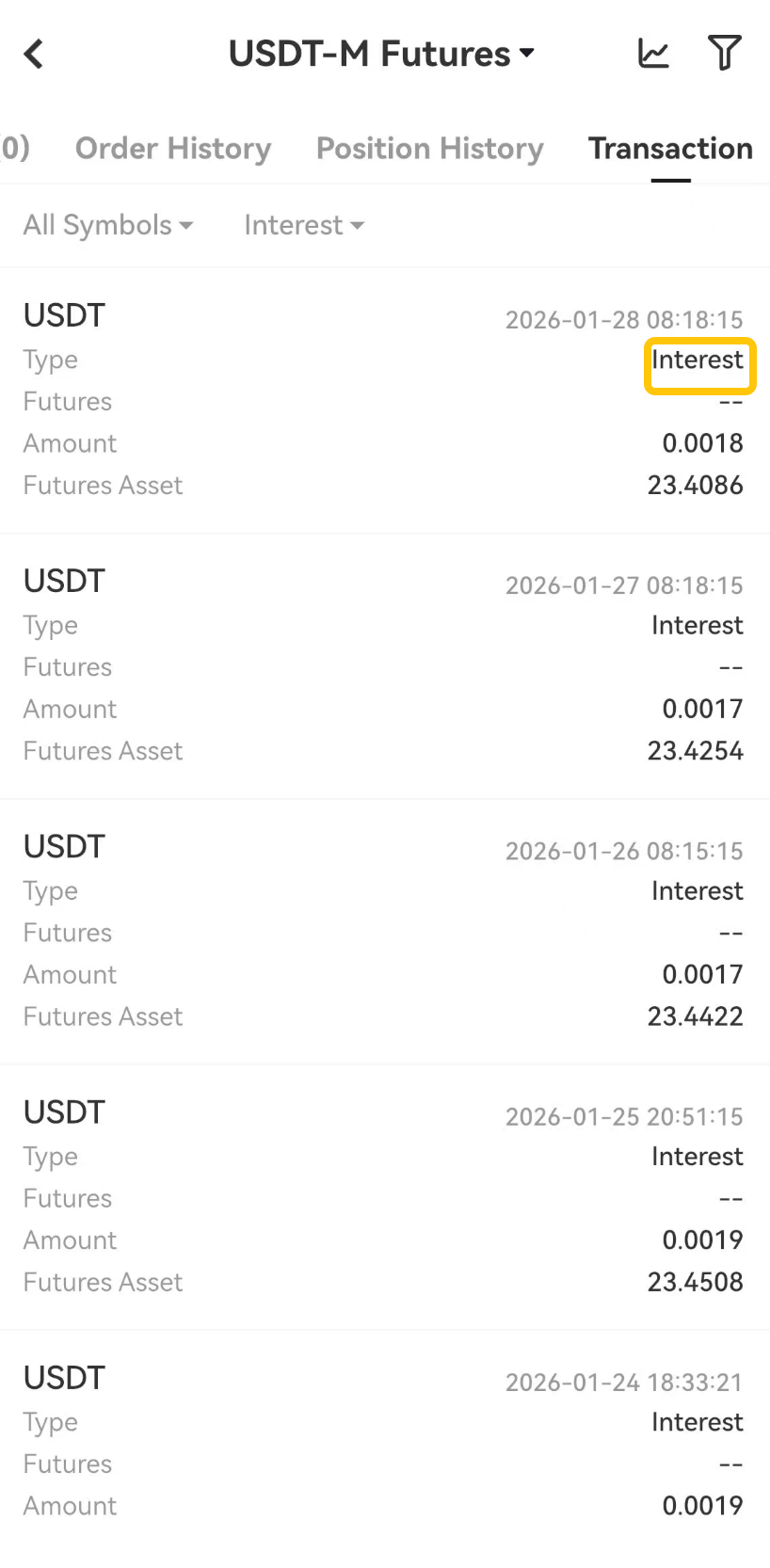Screen dimensions: 770x1568
Task: Tap the 23.4086 futures asset value
Action: 695,486
